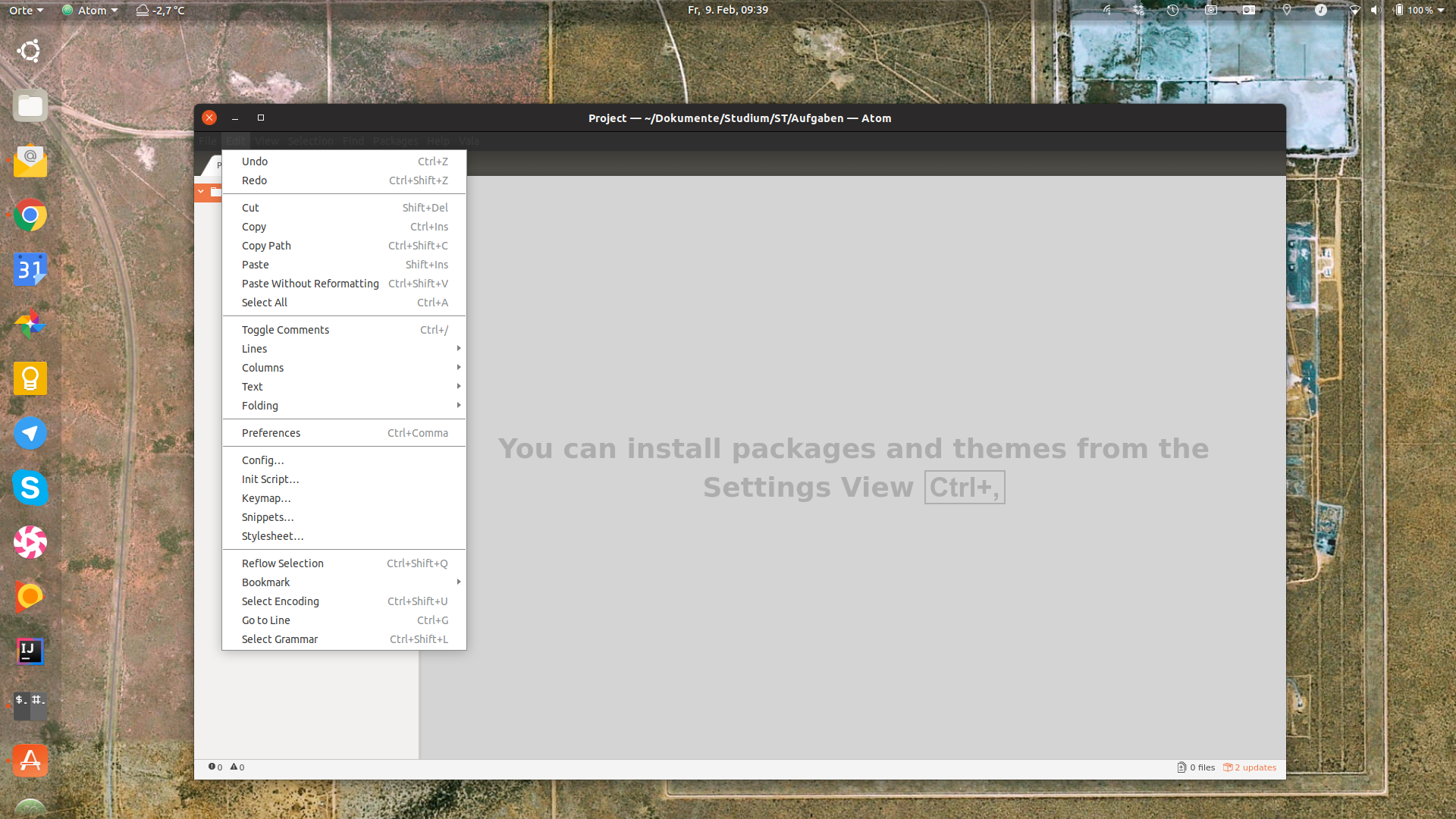The height and width of the screenshot is (819, 1456).
Task: Open Keymap… from the Edit menu
Action: coord(266,498)
